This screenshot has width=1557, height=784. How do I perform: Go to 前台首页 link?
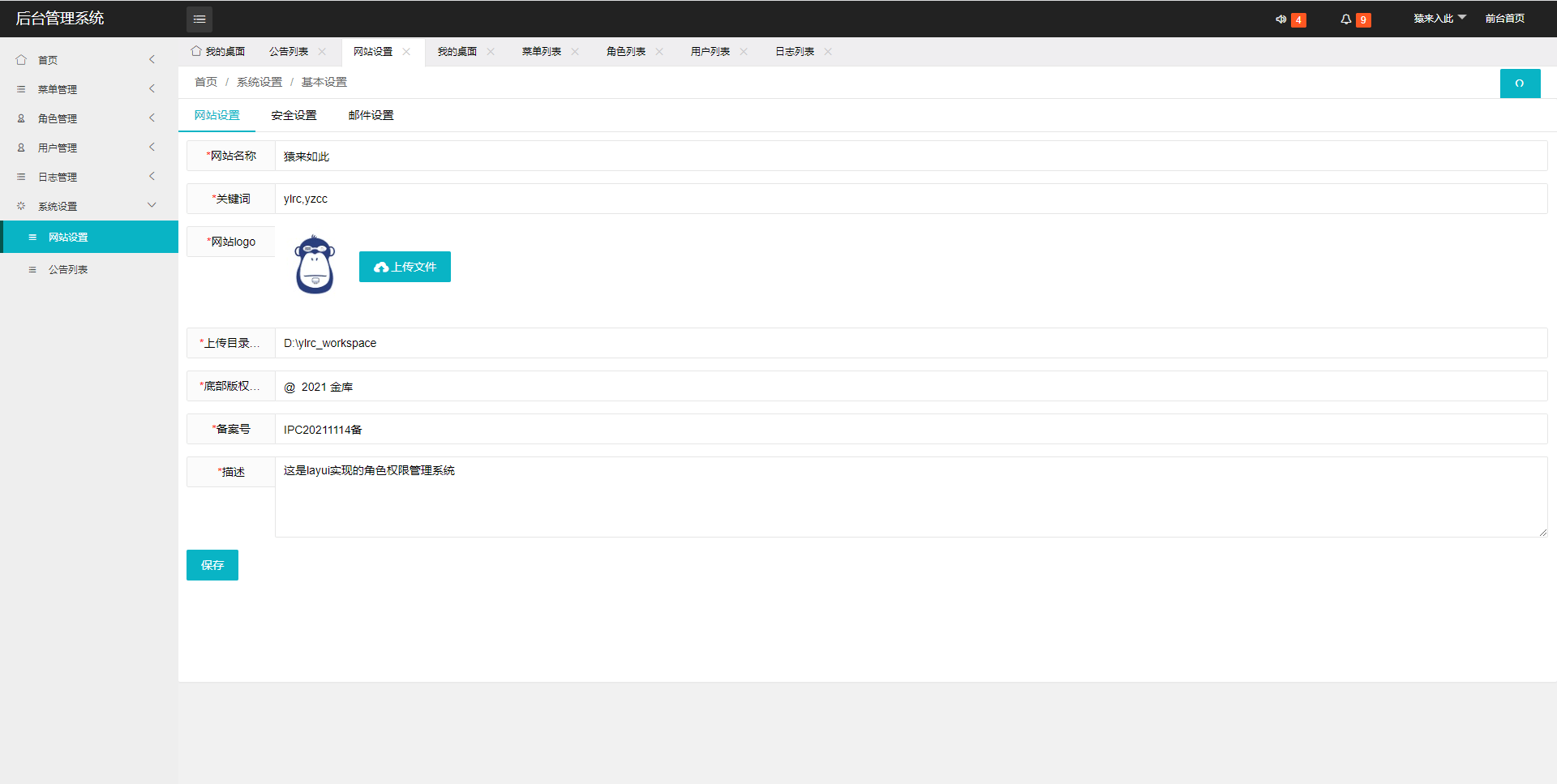1504,19
